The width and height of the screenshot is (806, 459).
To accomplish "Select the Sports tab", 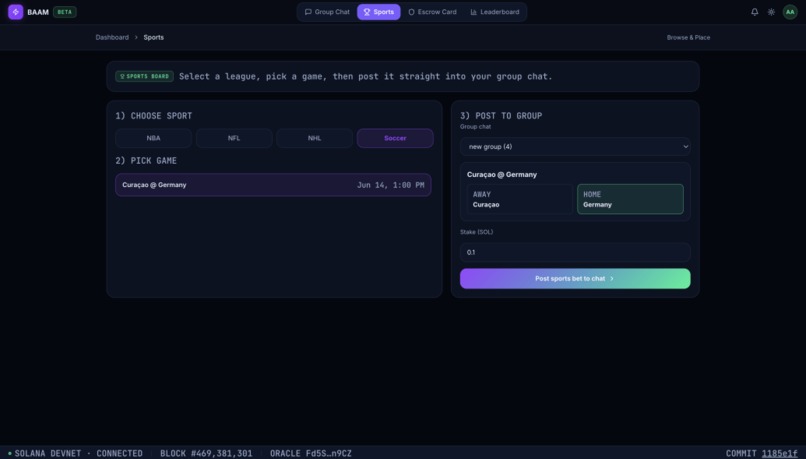I will pos(378,12).
